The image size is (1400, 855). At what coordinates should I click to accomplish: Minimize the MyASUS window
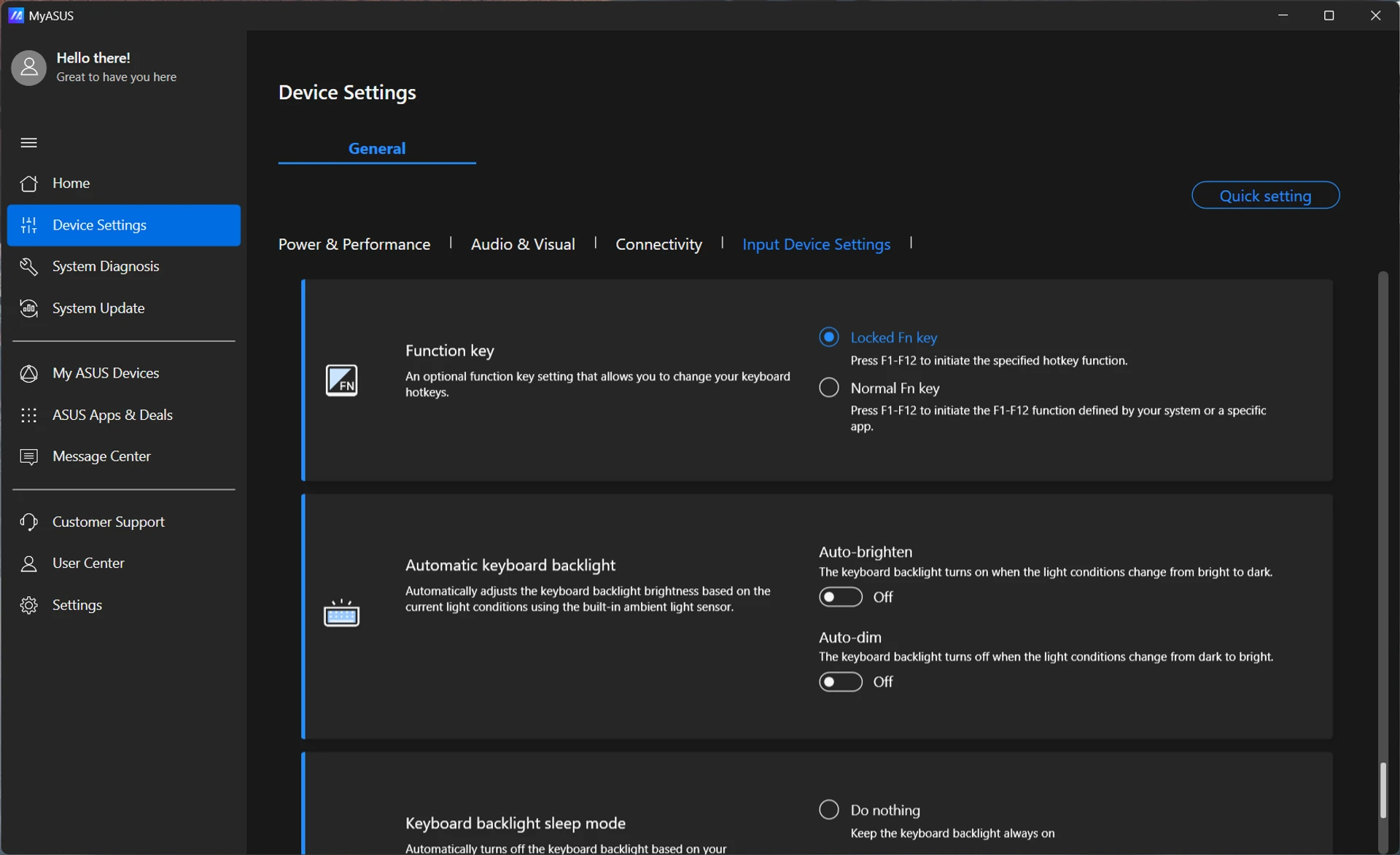1283,15
